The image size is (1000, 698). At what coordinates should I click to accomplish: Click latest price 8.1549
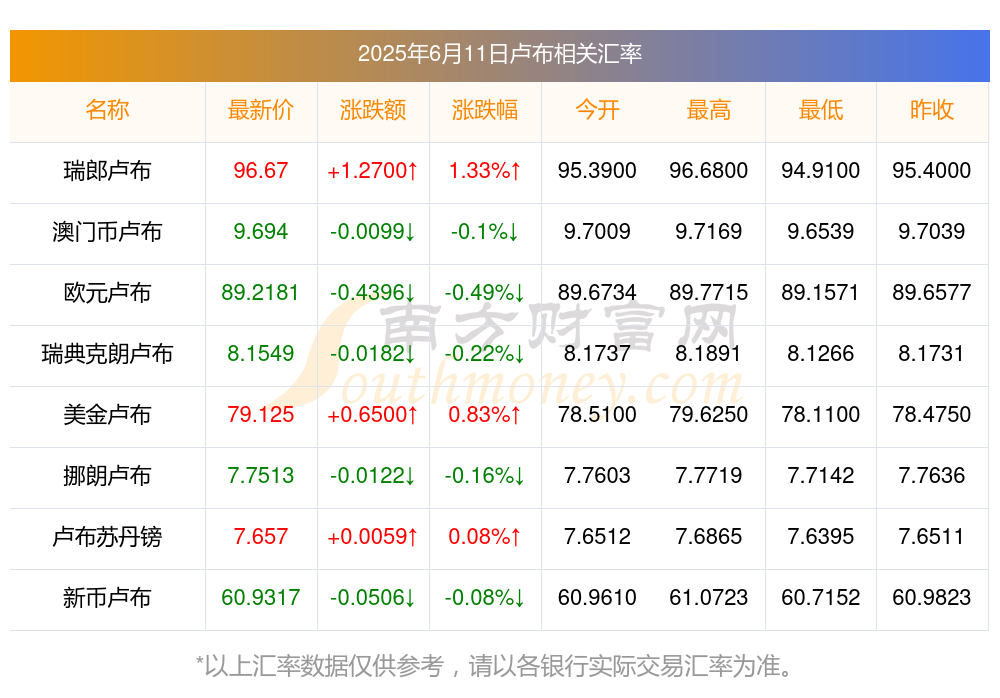point(260,353)
